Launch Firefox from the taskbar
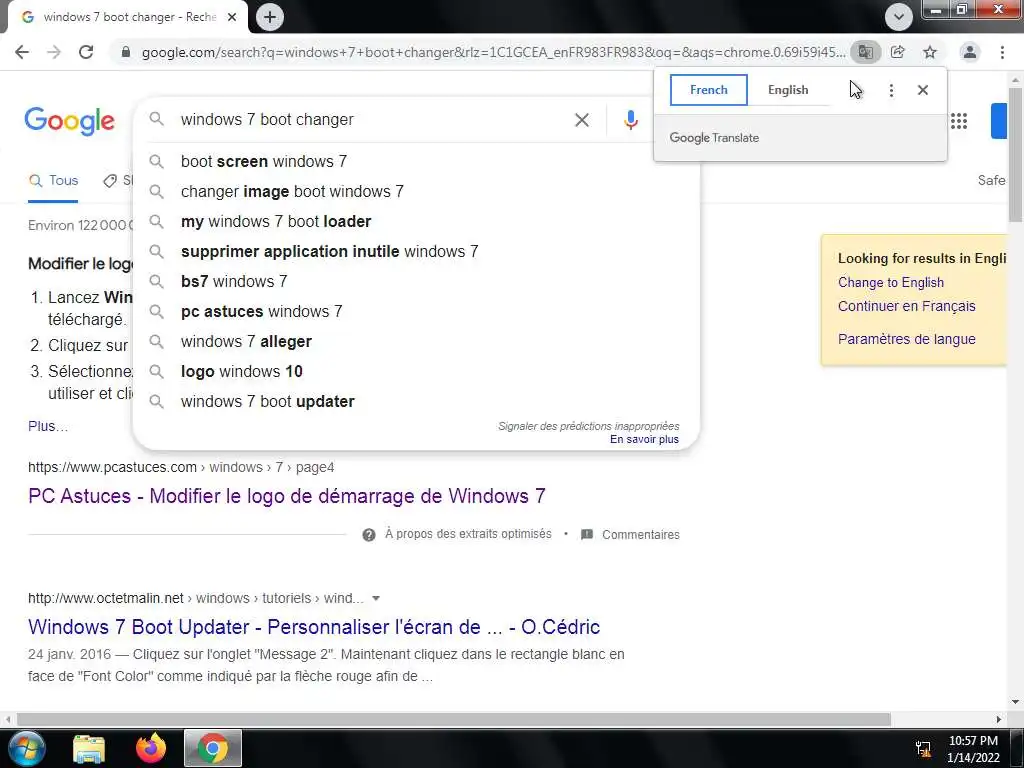Screen dimensions: 1024x768 [x=151, y=748]
